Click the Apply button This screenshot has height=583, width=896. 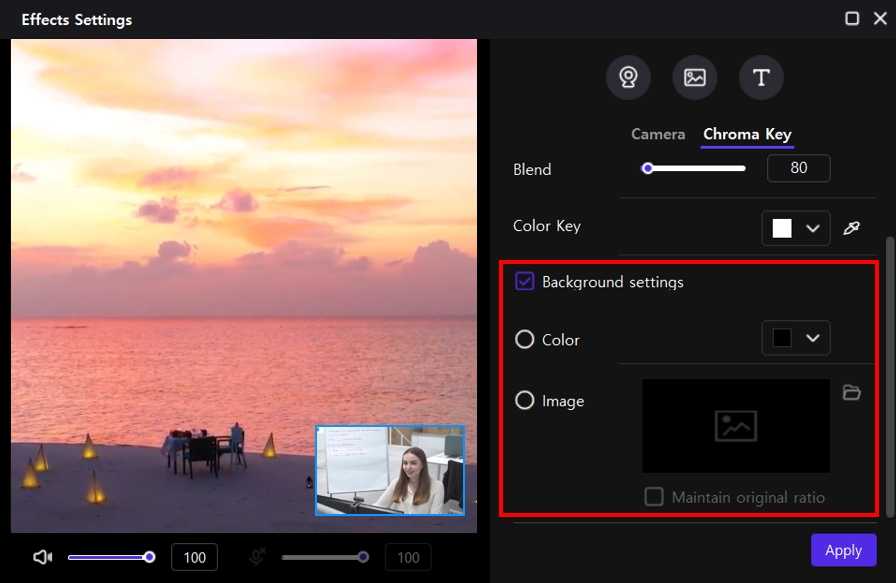(x=843, y=550)
